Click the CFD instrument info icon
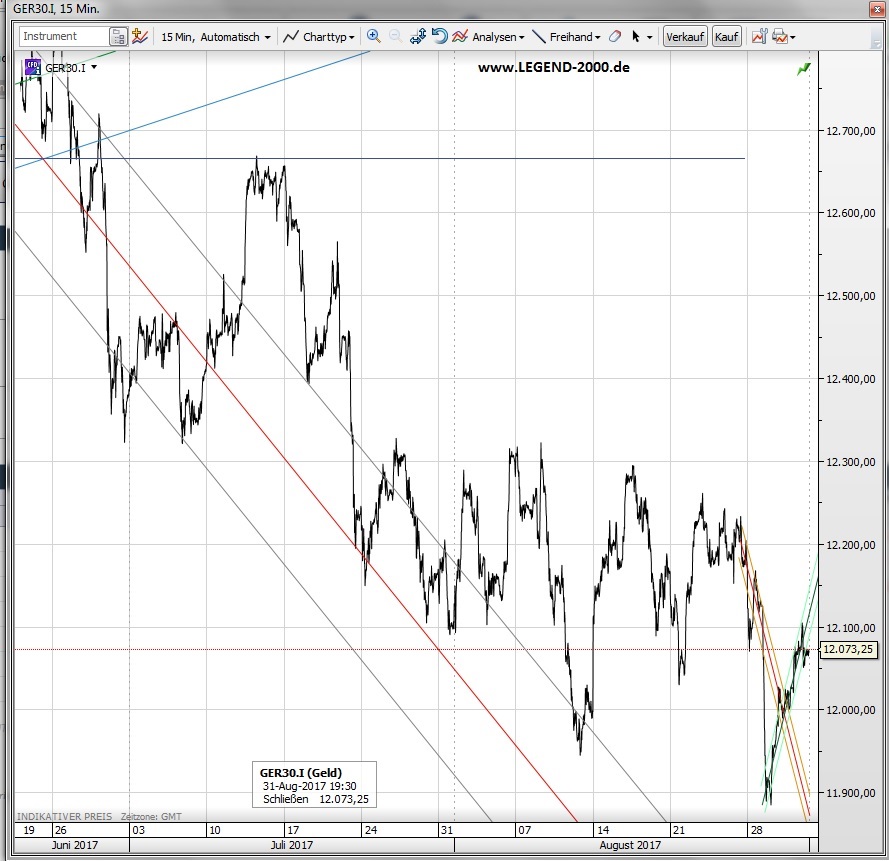The width and height of the screenshot is (889, 861). 33,68
